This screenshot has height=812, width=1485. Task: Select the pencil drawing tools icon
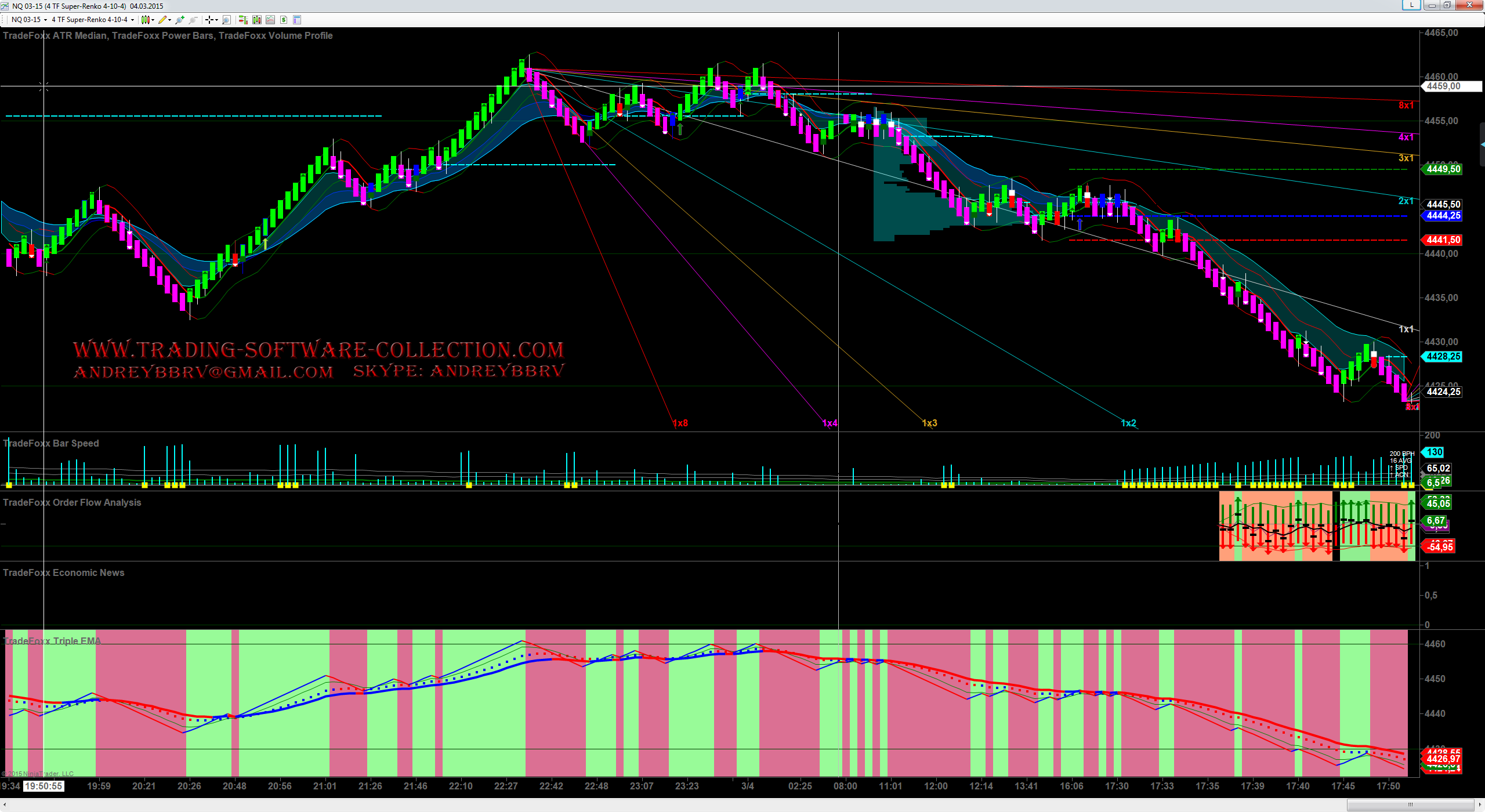[162, 20]
